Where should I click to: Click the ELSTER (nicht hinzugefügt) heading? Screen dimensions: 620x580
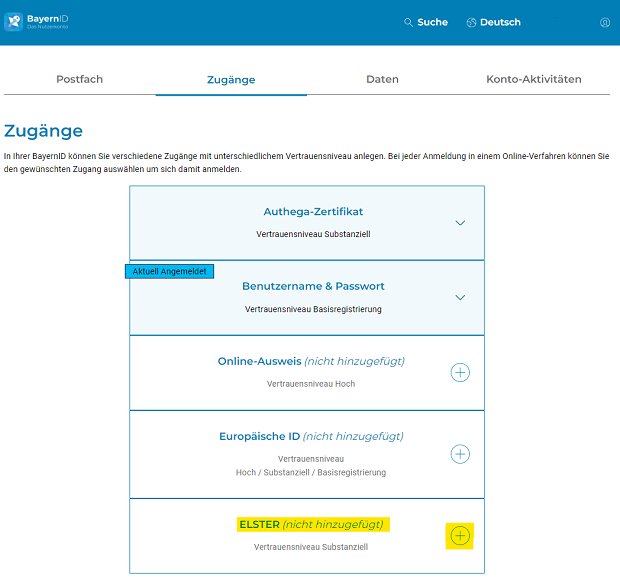(x=311, y=524)
